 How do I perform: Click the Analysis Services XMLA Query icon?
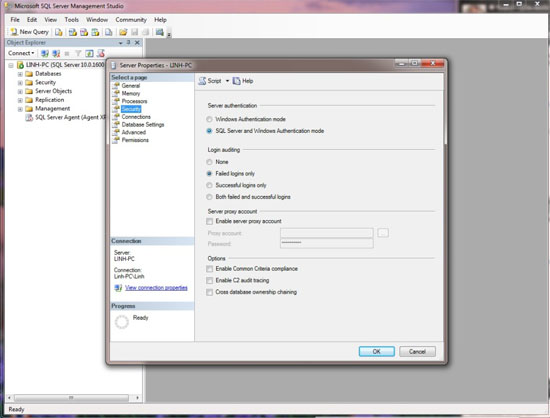(x=95, y=32)
